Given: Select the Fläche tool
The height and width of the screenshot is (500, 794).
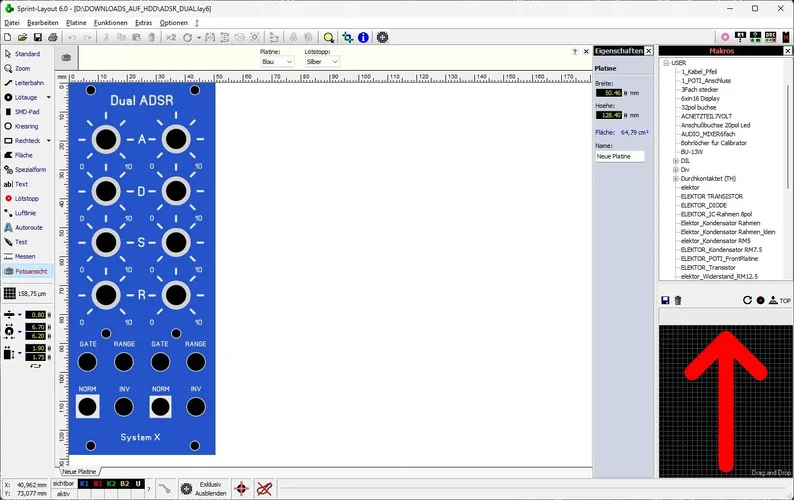Looking at the screenshot, I should 19,155.
